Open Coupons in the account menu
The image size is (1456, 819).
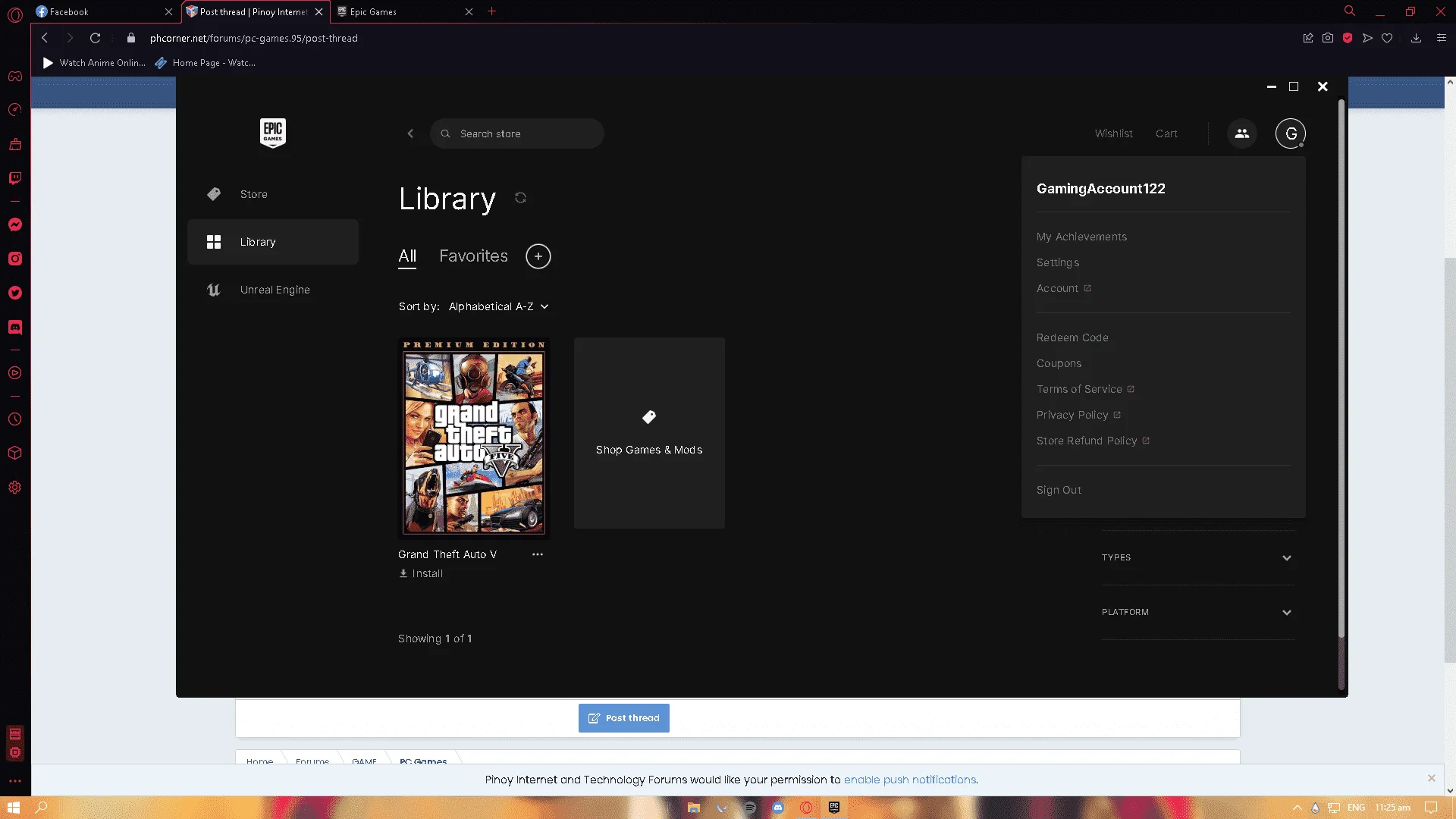[x=1059, y=363]
